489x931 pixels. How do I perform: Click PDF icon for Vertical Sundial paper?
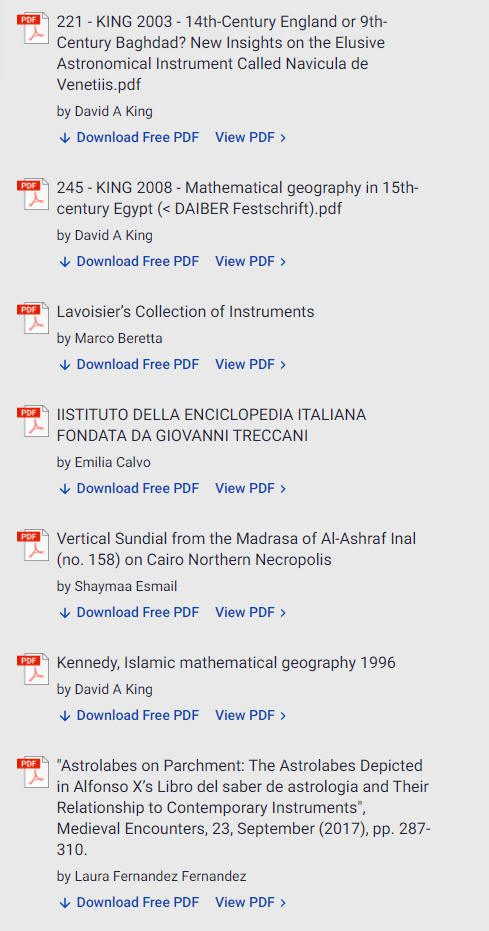pyautogui.click(x=33, y=546)
